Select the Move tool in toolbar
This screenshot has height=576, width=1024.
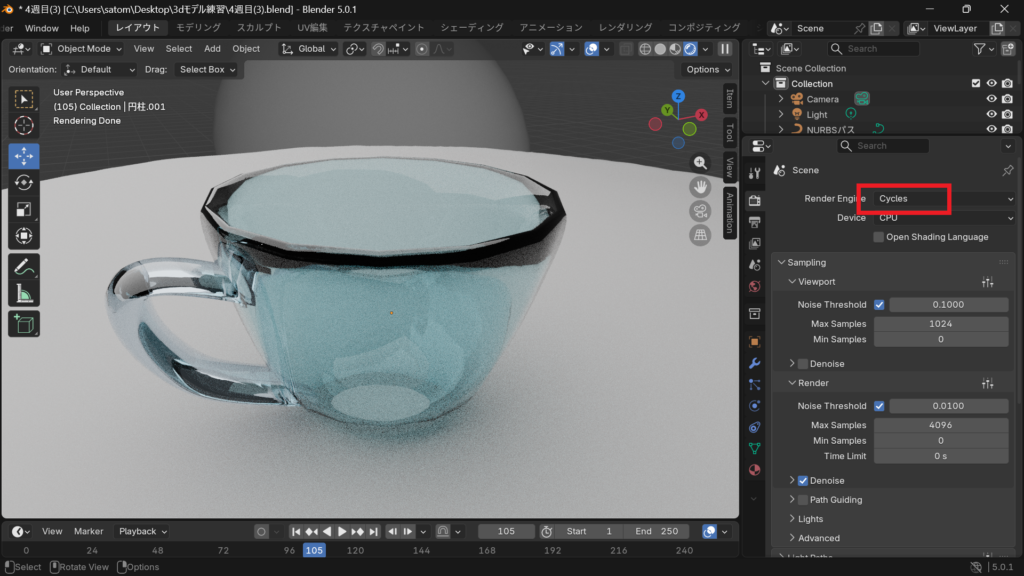24,156
